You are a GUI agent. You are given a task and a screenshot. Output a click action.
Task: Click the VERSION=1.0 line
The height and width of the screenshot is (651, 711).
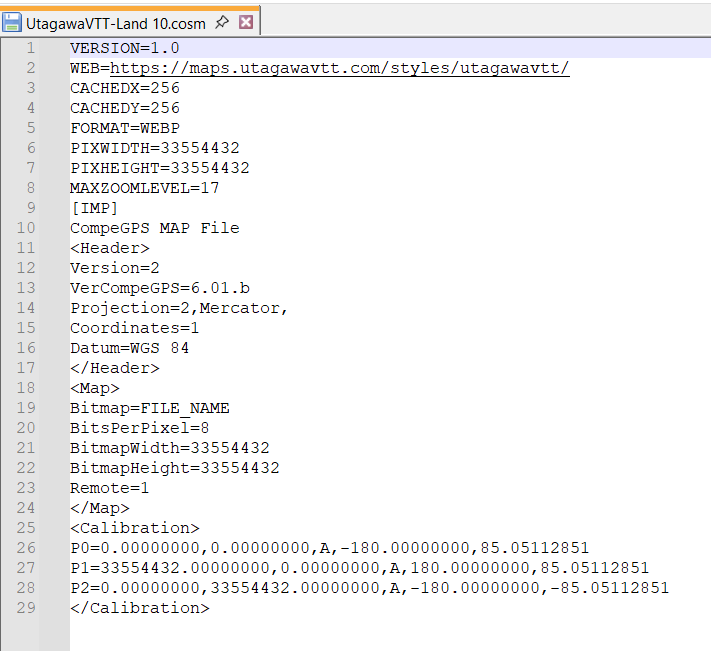pos(125,48)
